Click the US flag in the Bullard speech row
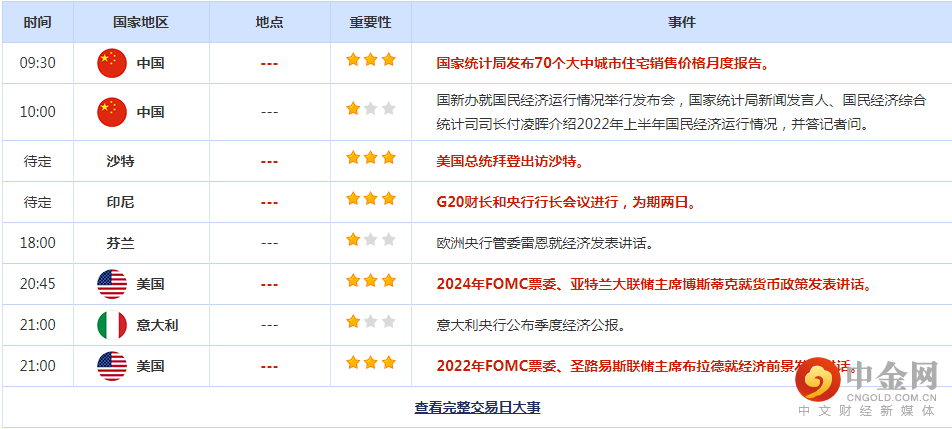The height and width of the screenshot is (429, 952). pos(112,367)
